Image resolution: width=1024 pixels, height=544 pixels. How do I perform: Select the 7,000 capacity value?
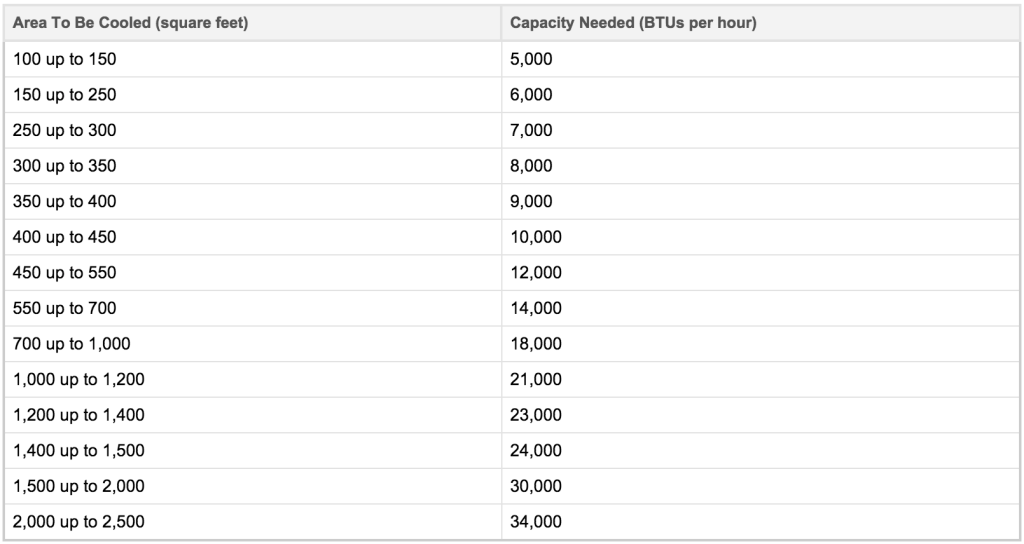531,130
